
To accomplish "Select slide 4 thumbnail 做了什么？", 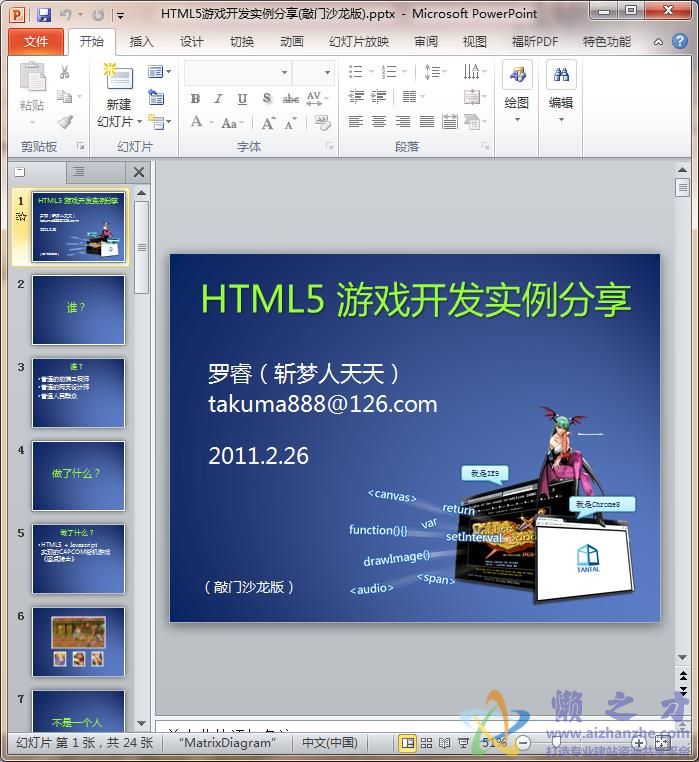I will tap(78, 476).
